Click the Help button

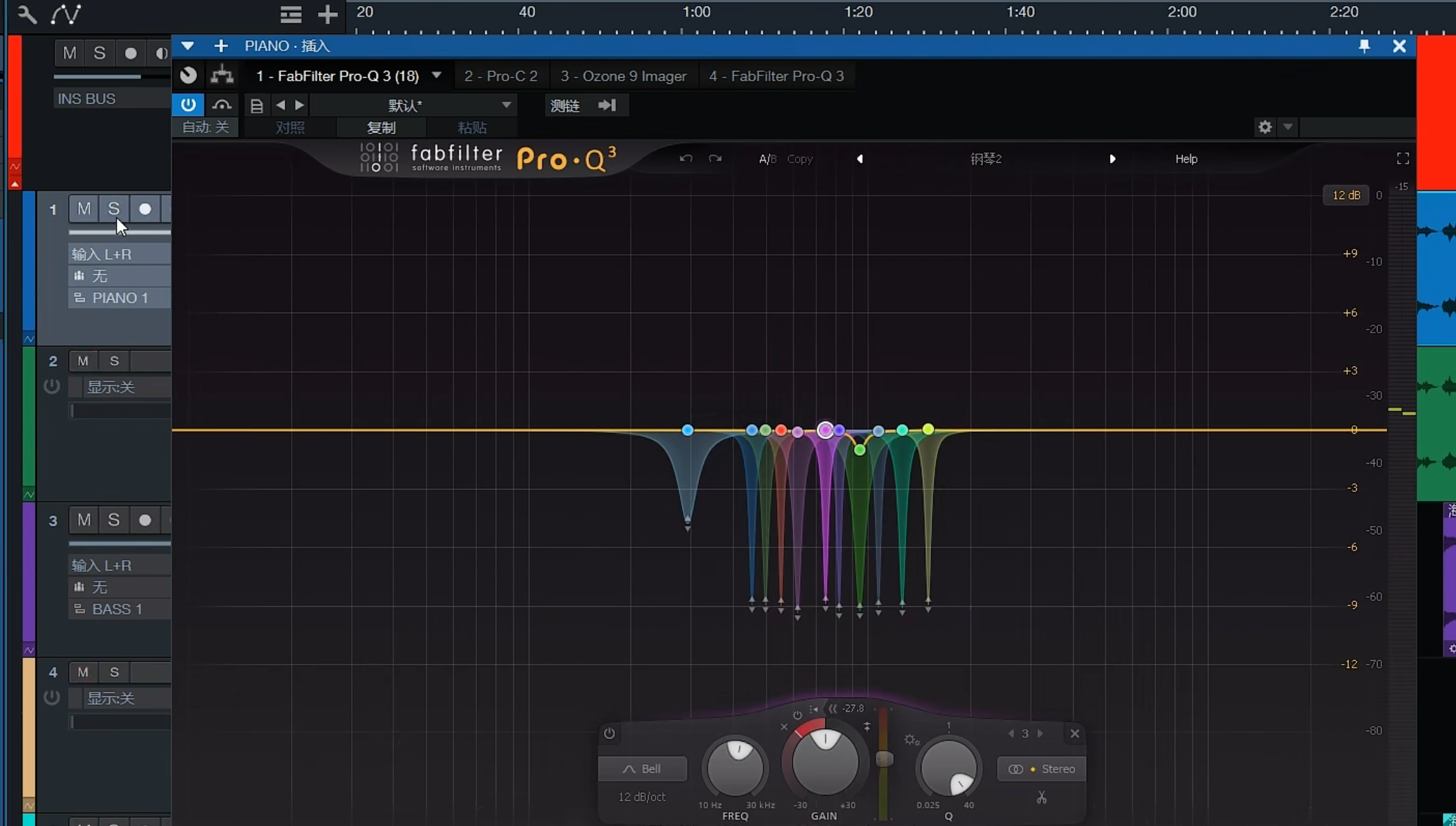click(1186, 159)
